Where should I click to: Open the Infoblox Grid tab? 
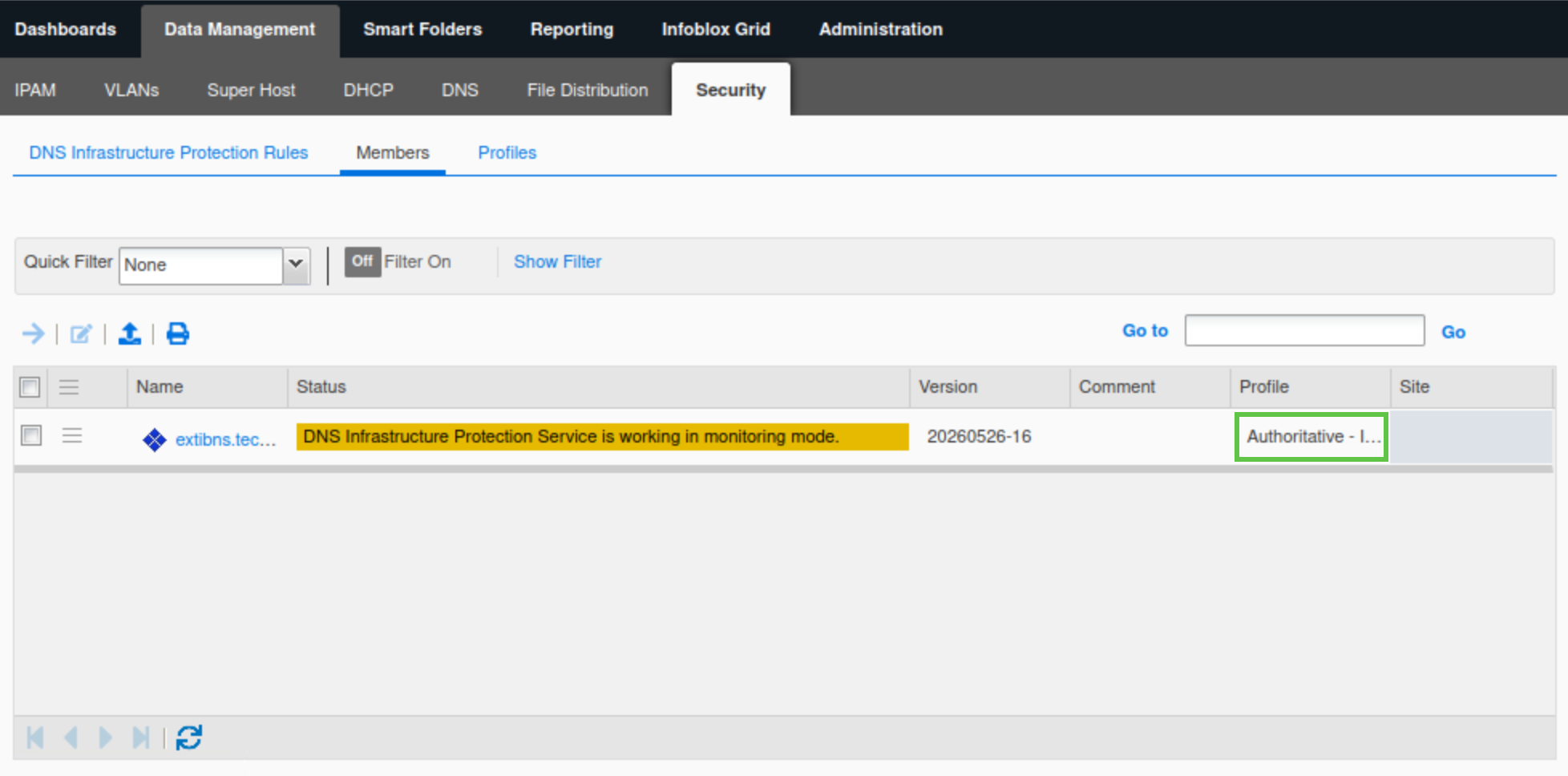click(x=716, y=29)
